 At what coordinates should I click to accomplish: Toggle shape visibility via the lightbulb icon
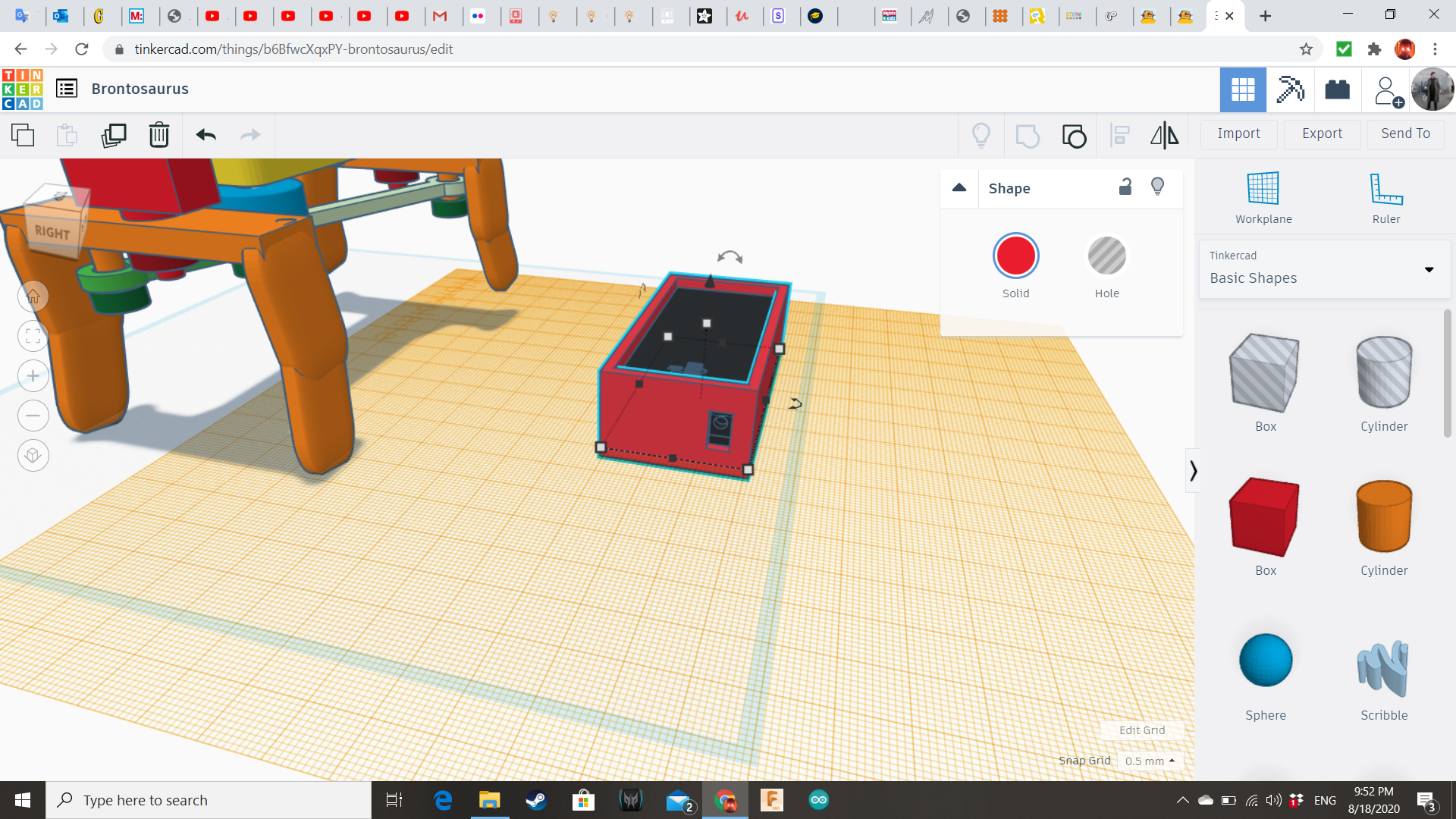point(1157,187)
